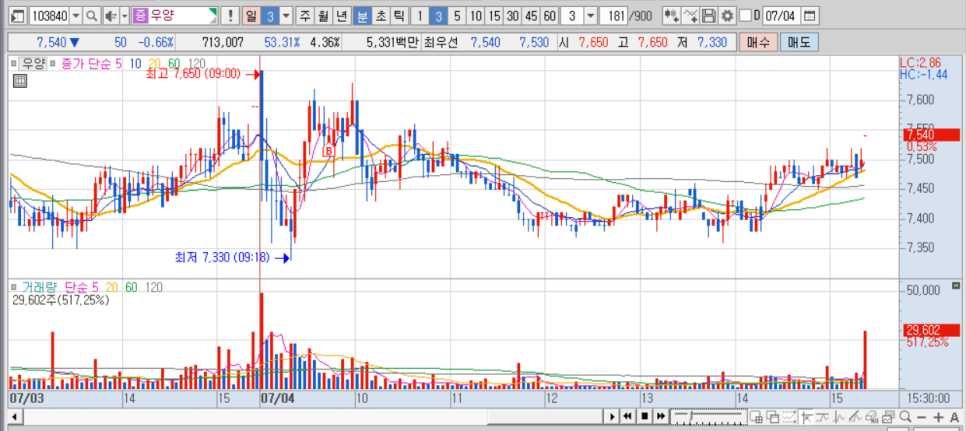The width and height of the screenshot is (966, 431).
Task: Fast forward the chart replay
Action: pos(660,416)
